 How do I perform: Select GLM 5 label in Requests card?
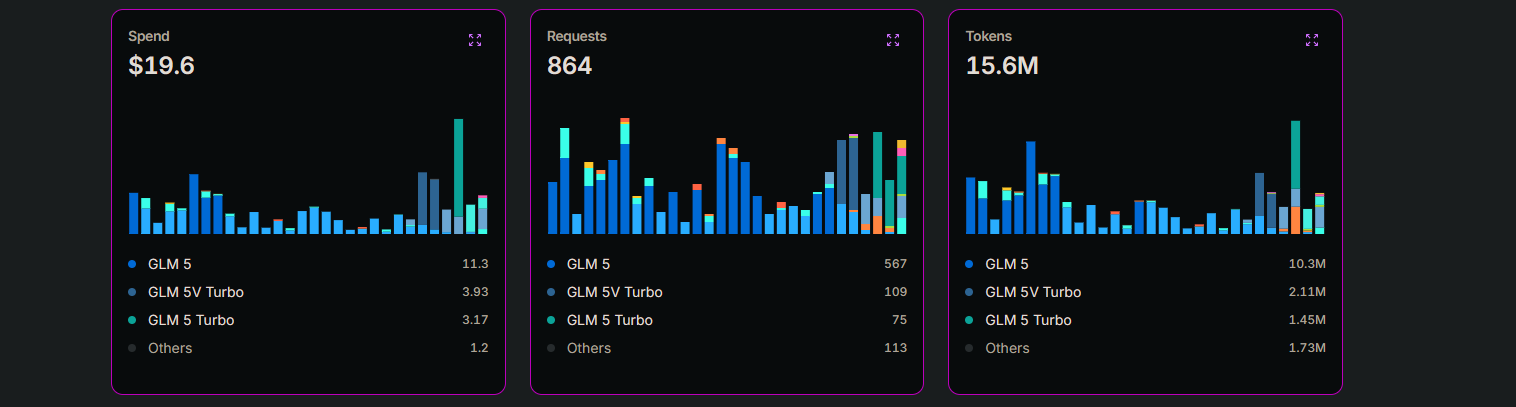[588, 264]
